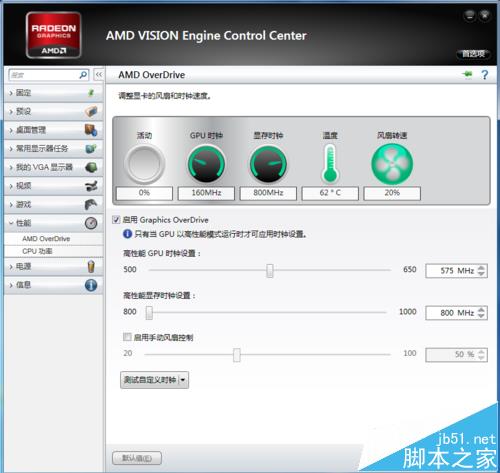Viewport: 500px width, 473px height.
Task: Click the high-performance memory clock slider handle
Action: [149, 313]
